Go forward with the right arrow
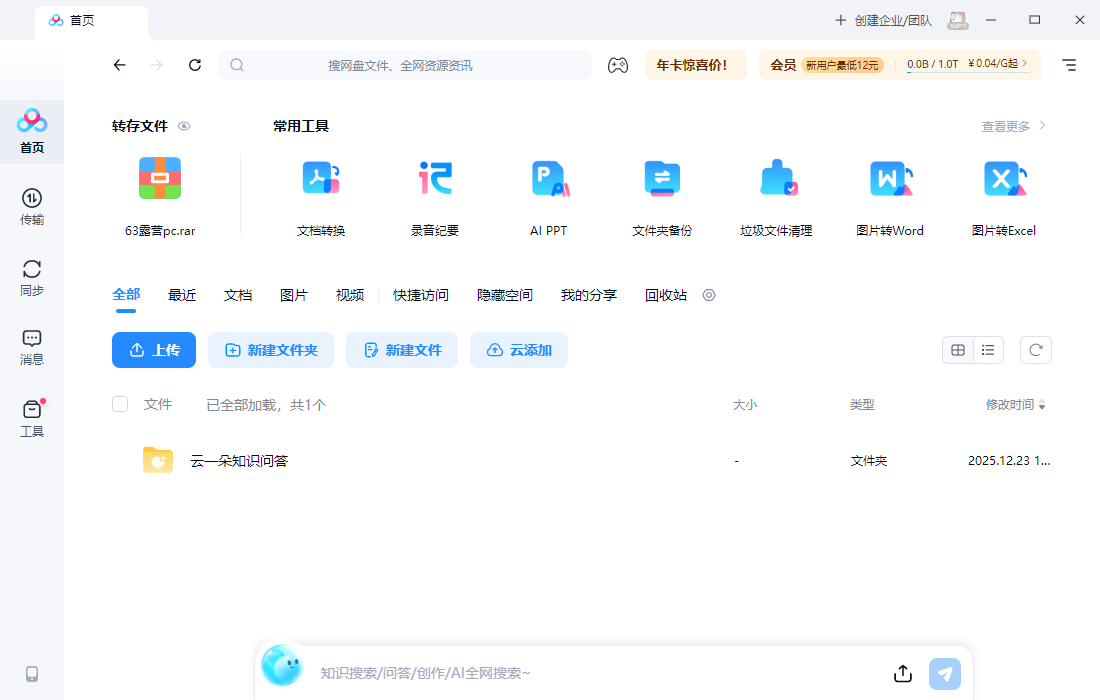 tap(156, 65)
